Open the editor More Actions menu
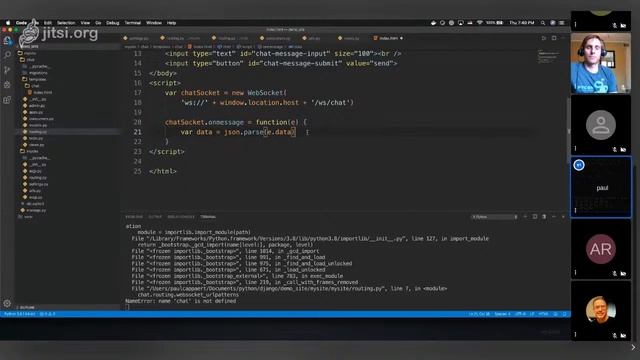The width and height of the screenshot is (640, 360). coord(563,38)
